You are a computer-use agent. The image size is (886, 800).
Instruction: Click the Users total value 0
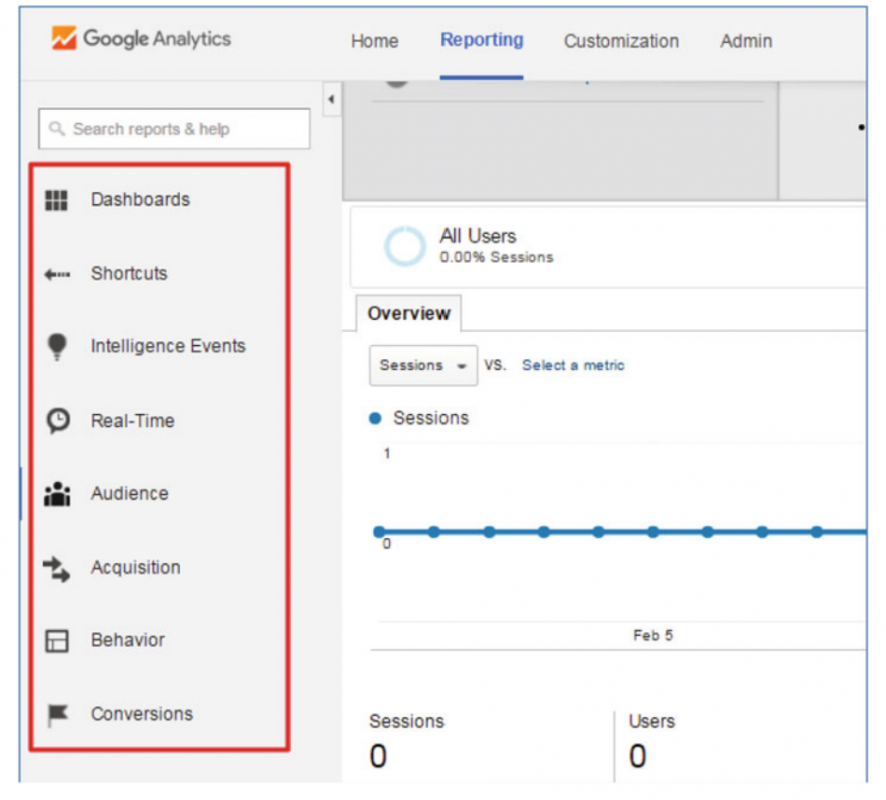638,756
